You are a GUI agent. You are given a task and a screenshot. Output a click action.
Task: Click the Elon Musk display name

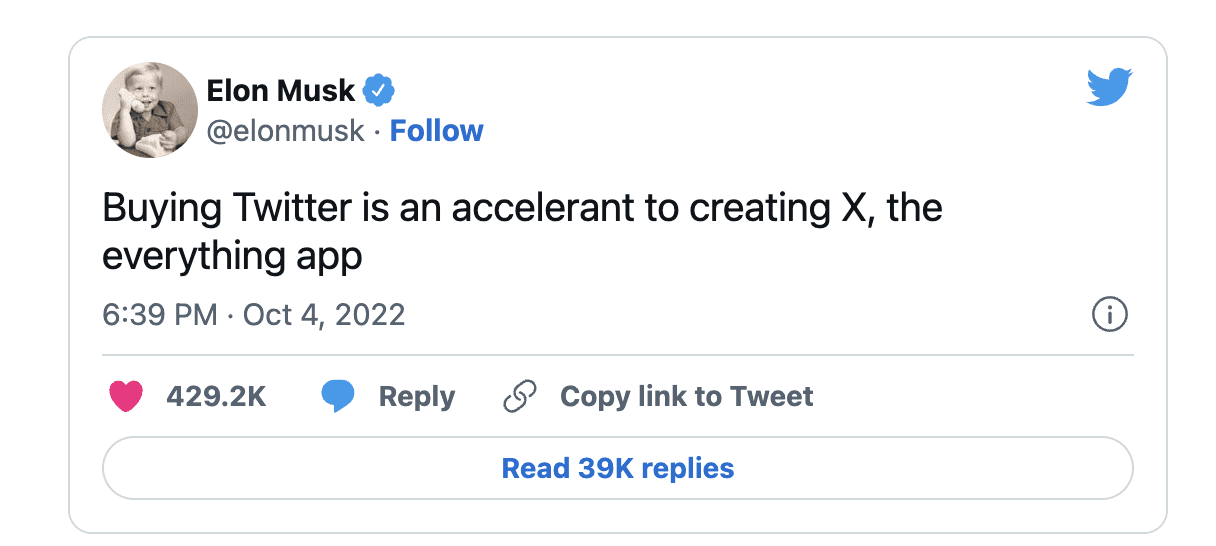280,91
